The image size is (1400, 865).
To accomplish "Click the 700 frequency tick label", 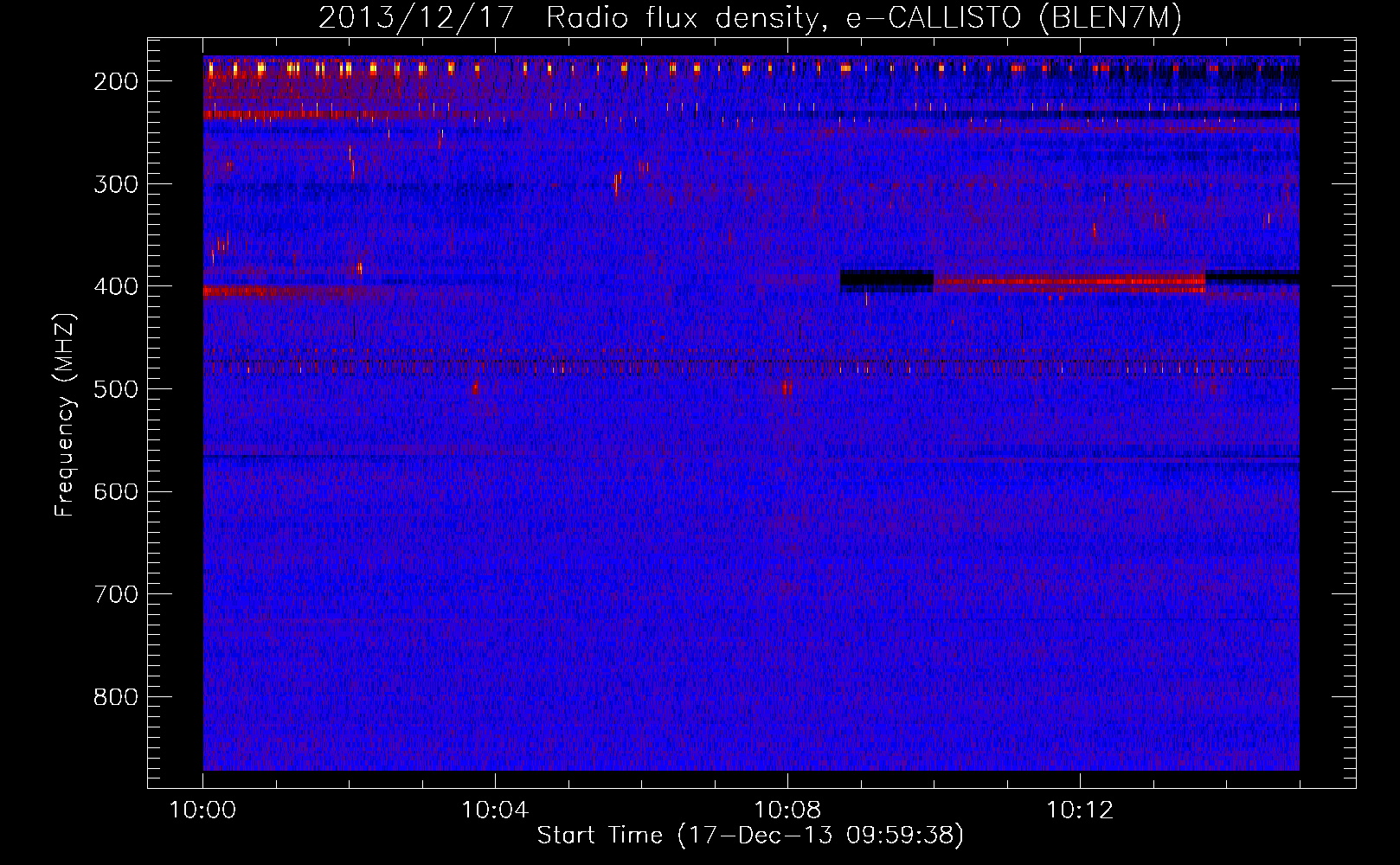I will [x=116, y=594].
